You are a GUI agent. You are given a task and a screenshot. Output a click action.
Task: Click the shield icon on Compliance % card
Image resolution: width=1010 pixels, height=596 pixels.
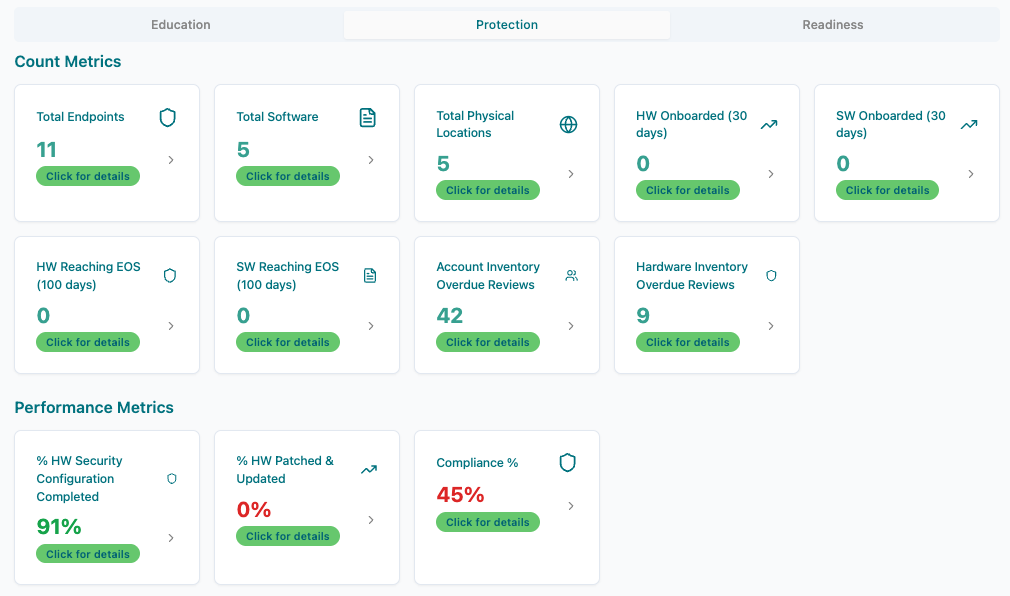coord(567,463)
